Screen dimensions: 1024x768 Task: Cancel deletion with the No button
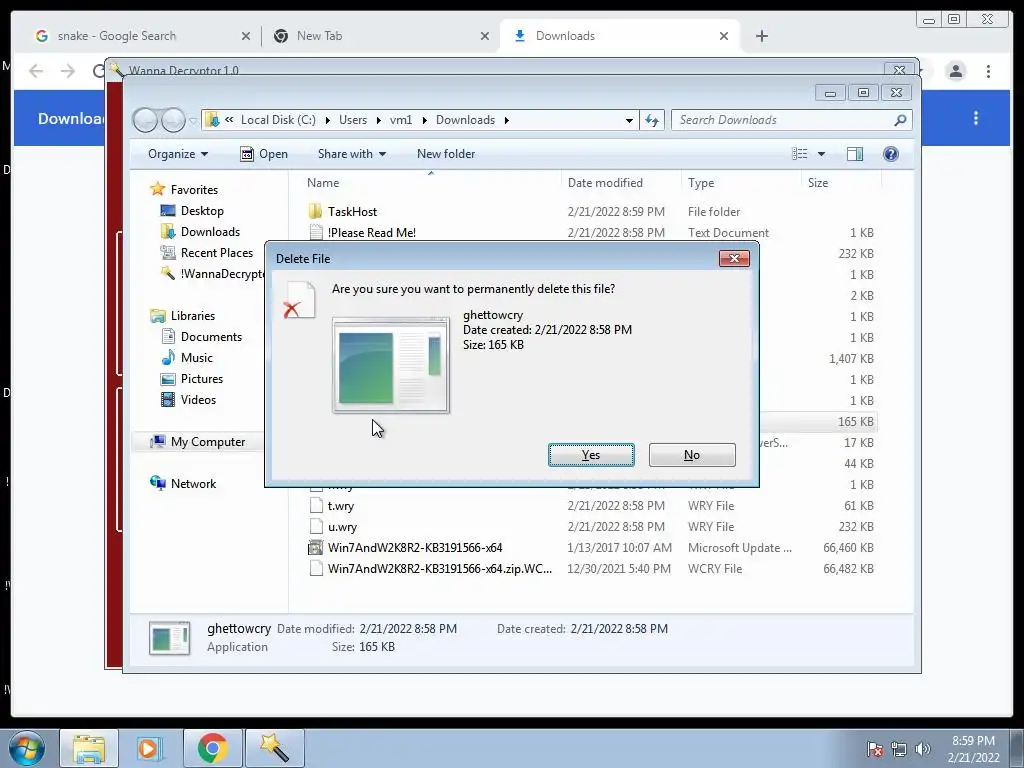click(x=692, y=455)
